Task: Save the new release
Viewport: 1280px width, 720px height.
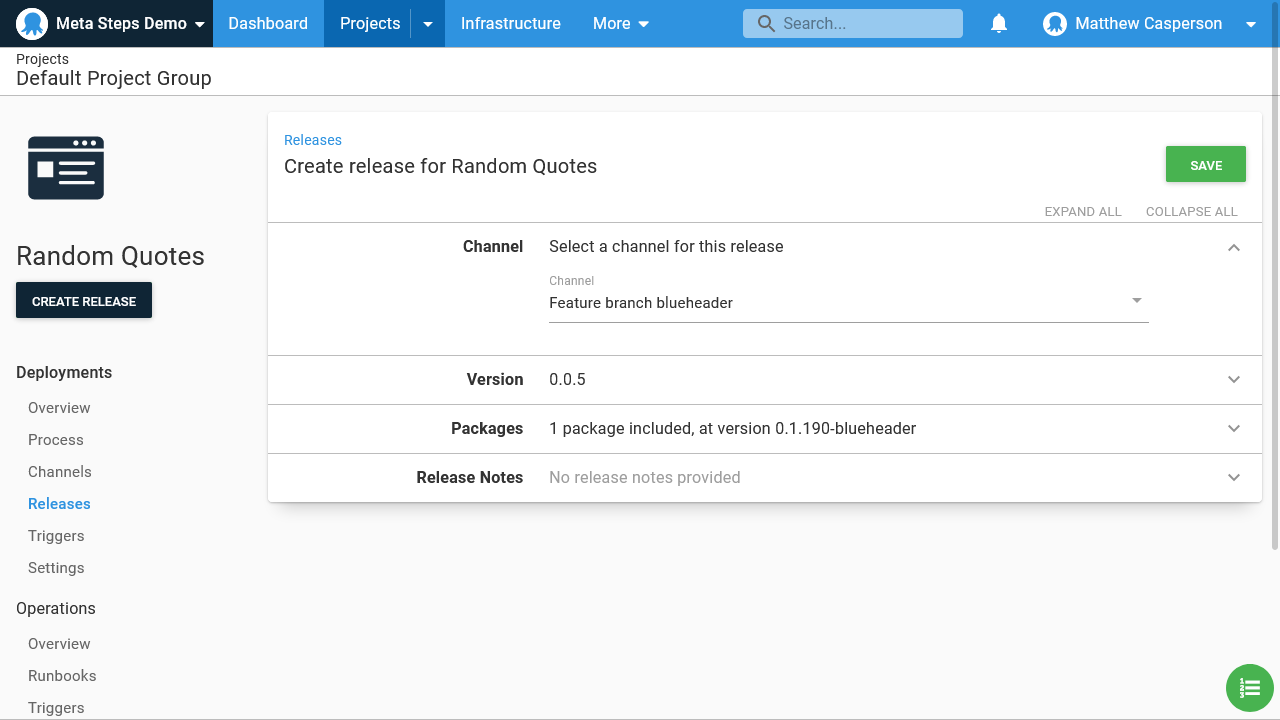Action: point(1205,165)
